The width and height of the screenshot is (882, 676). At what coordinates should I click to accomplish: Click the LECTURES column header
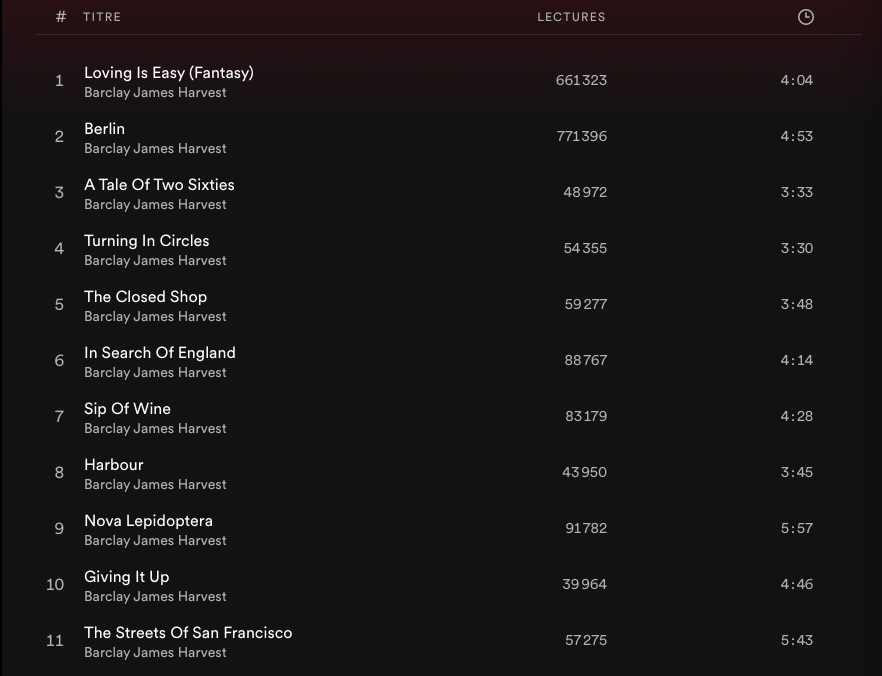coord(571,17)
